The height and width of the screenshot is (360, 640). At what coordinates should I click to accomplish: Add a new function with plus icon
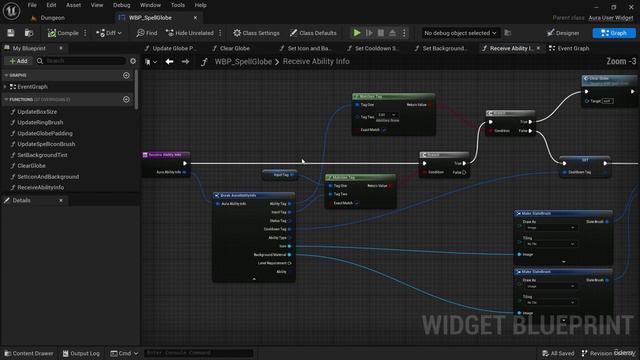pos(126,100)
